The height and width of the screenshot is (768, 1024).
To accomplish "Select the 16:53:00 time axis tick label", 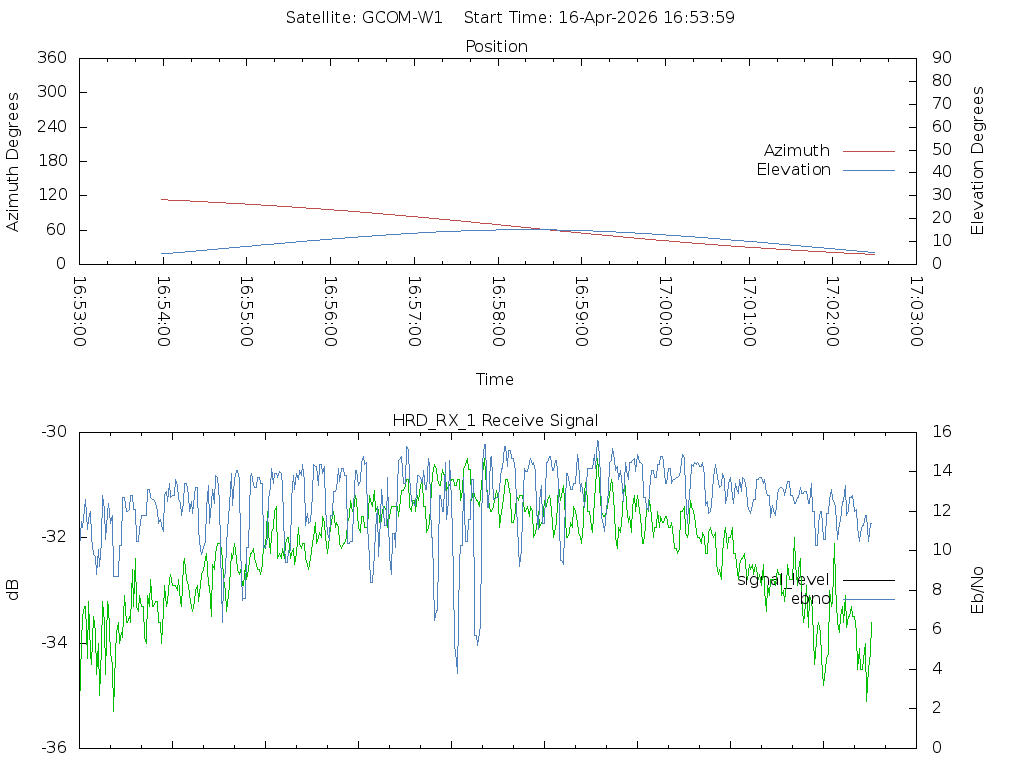I will tap(81, 312).
